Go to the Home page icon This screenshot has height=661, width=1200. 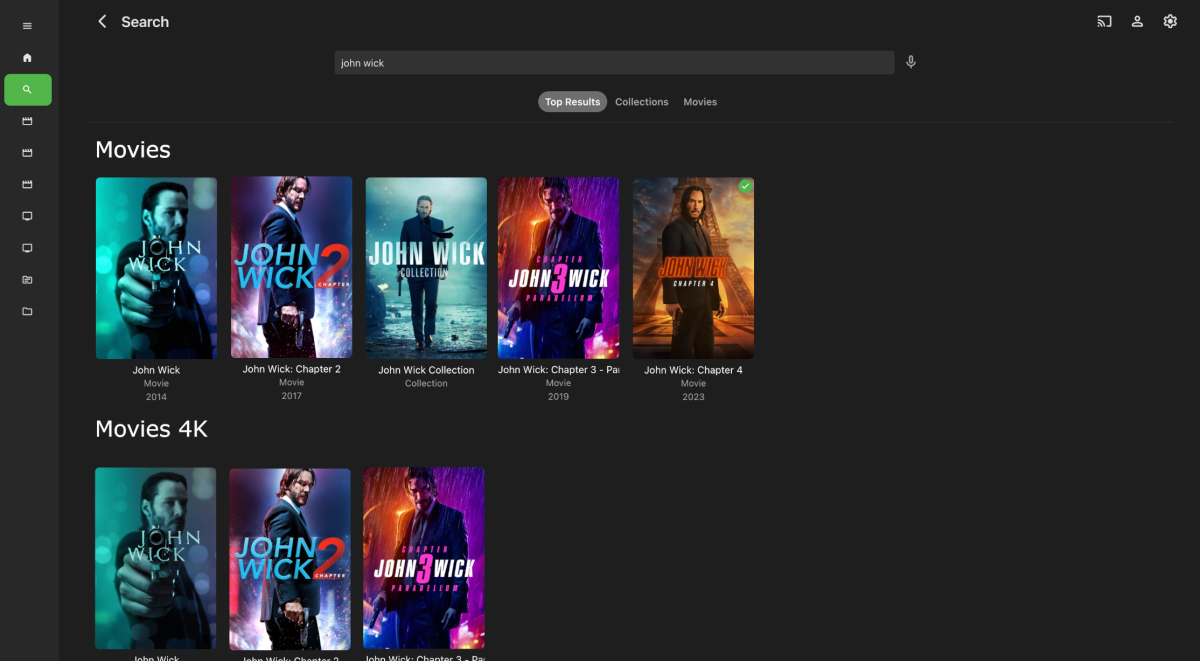[x=27, y=58]
